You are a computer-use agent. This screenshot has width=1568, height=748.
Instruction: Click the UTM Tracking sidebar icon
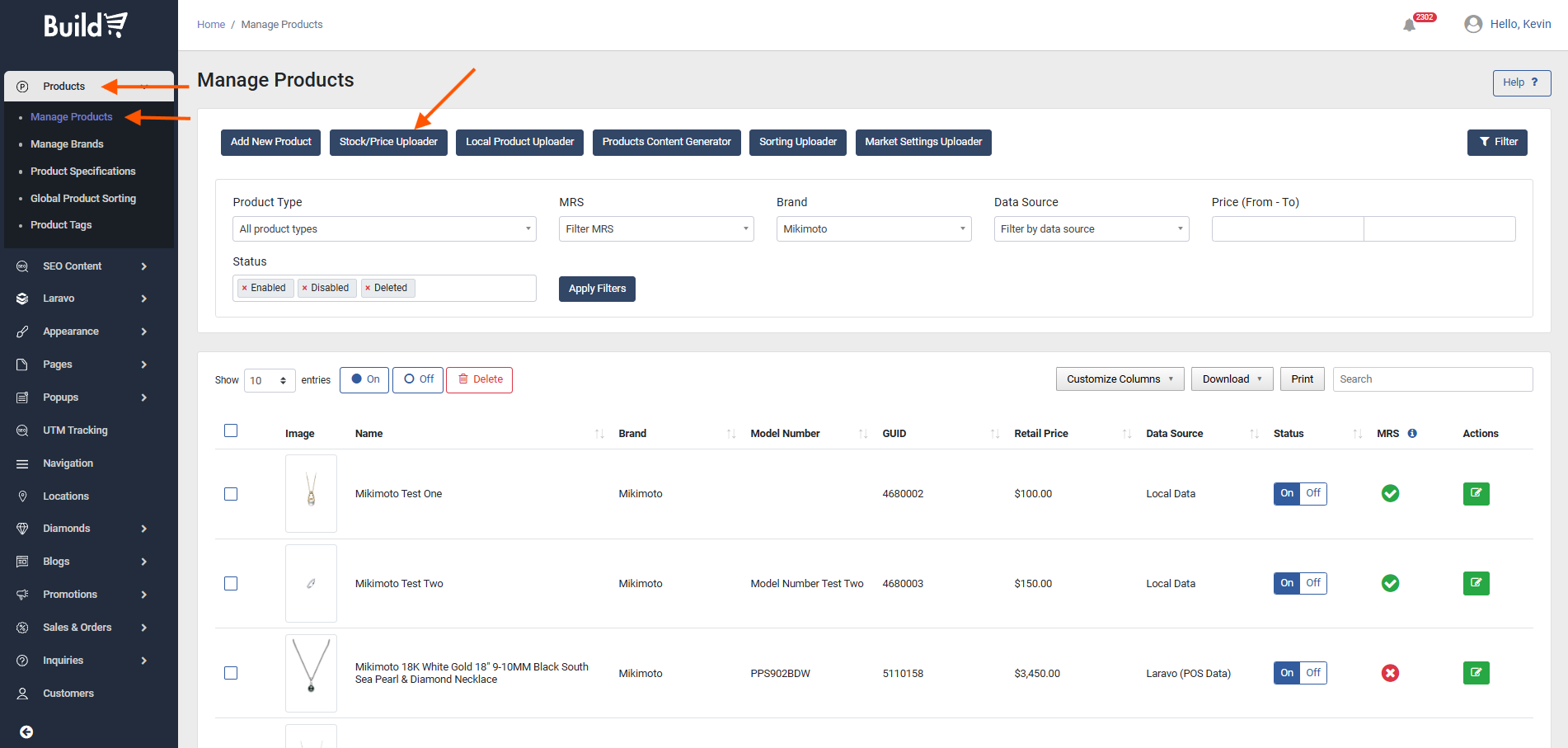point(22,430)
